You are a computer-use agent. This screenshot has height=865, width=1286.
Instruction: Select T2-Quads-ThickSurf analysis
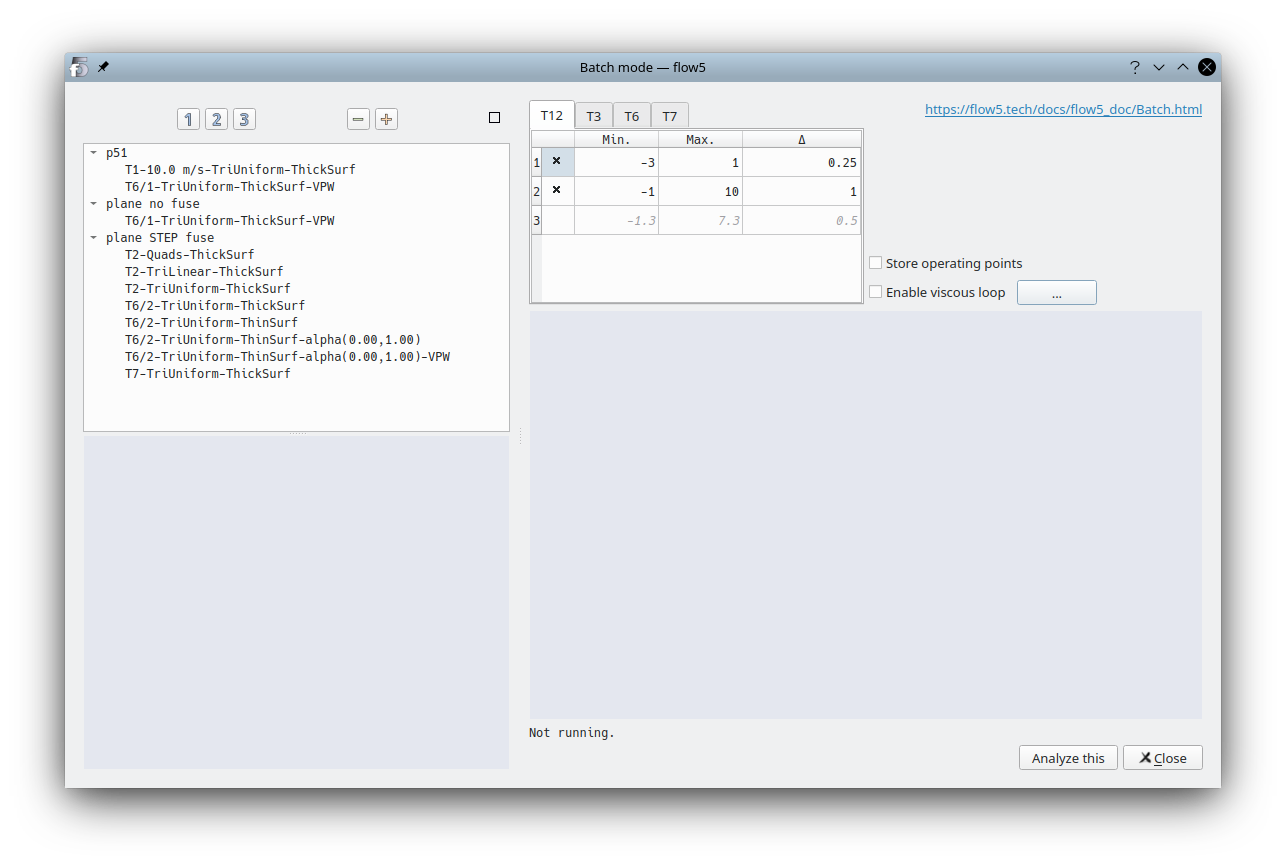point(190,255)
